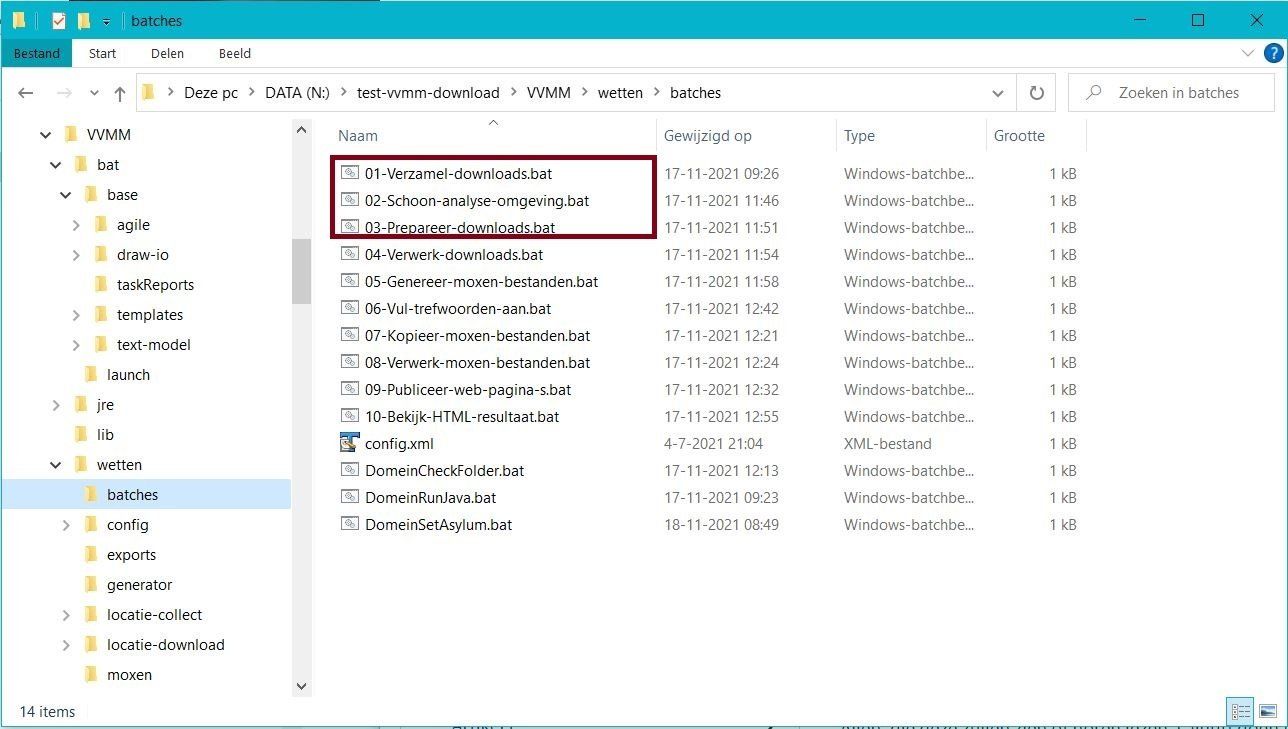This screenshot has height=729, width=1288.
Task: Select the moxen folder in tree
Action: (x=129, y=674)
